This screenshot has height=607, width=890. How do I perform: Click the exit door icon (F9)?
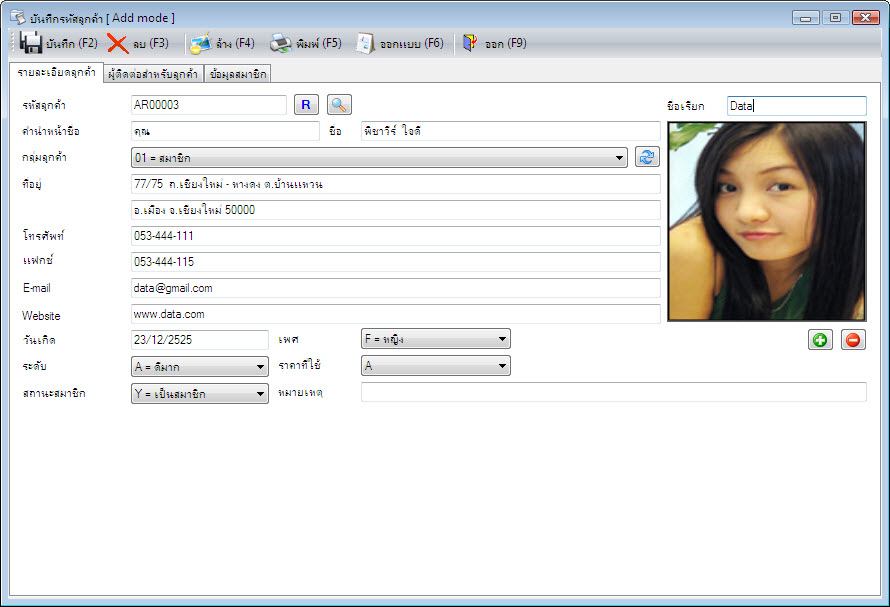coord(469,43)
